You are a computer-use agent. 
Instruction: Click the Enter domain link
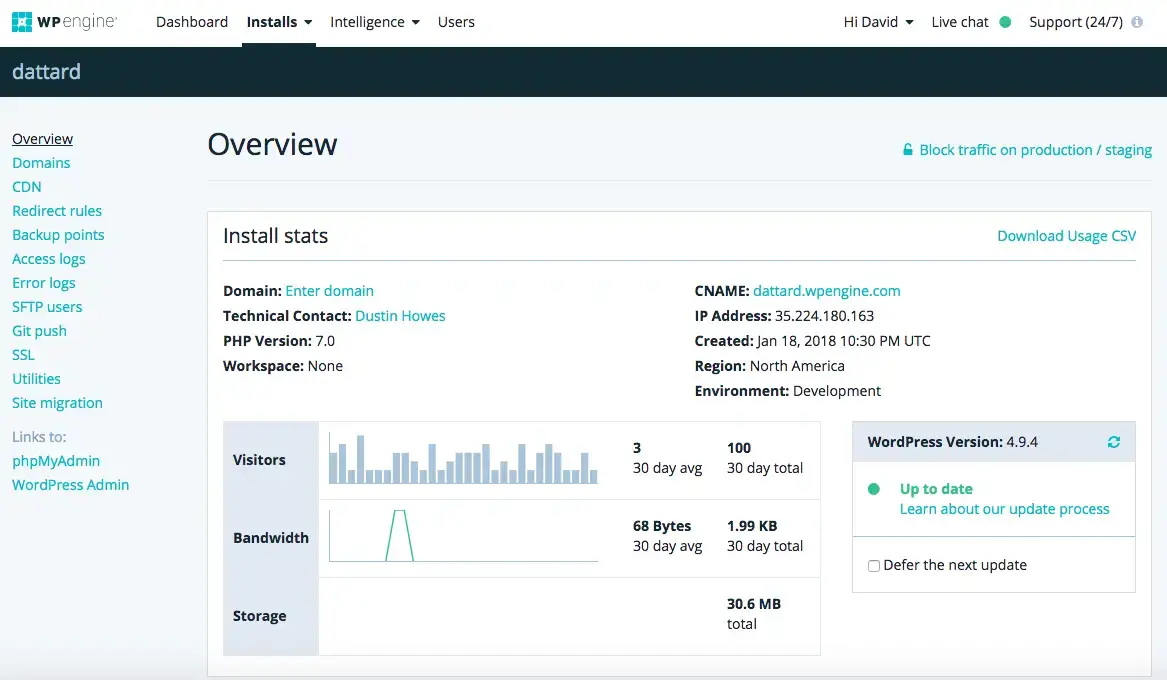coord(330,291)
